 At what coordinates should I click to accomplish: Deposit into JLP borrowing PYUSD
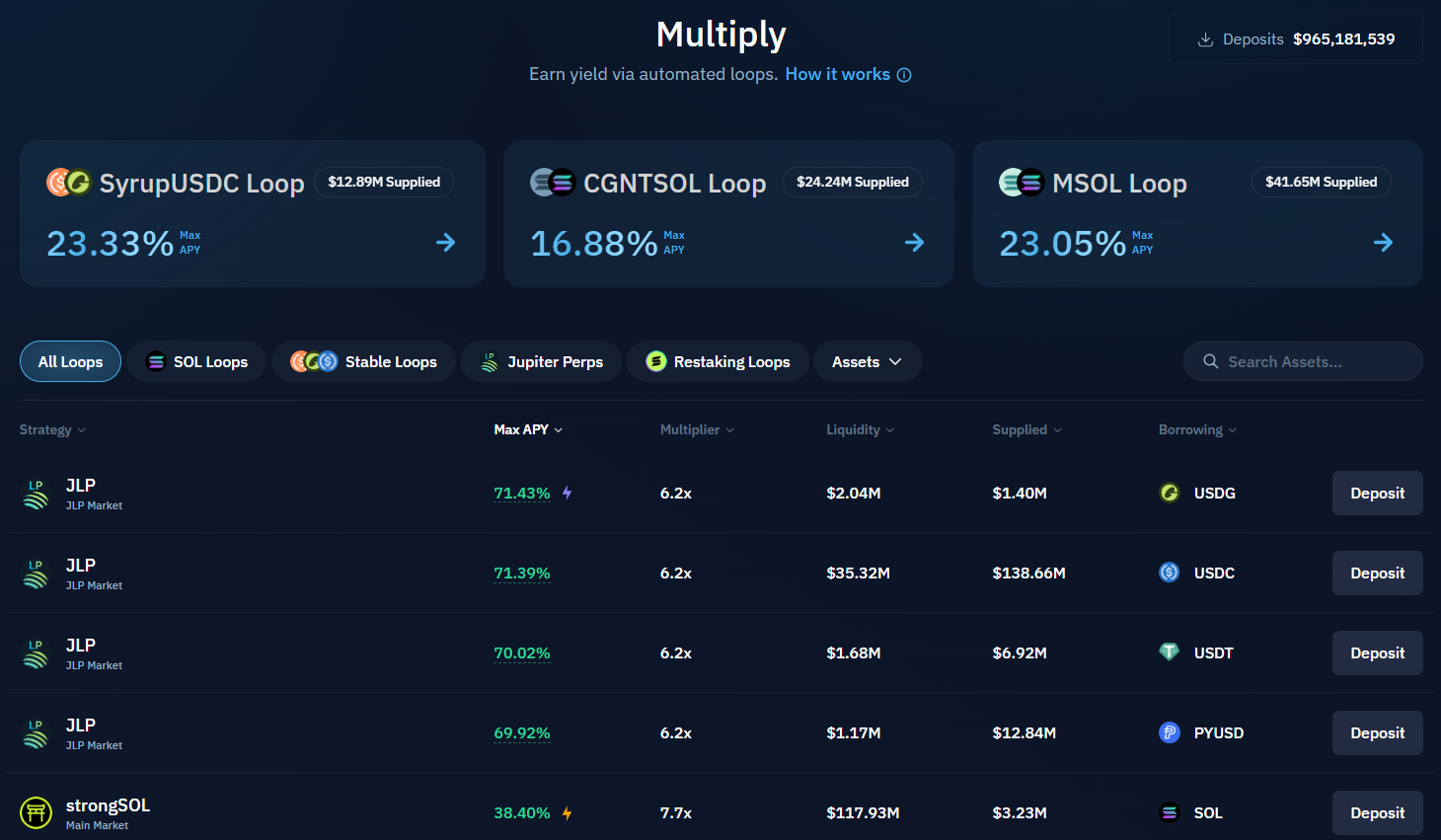click(1378, 733)
